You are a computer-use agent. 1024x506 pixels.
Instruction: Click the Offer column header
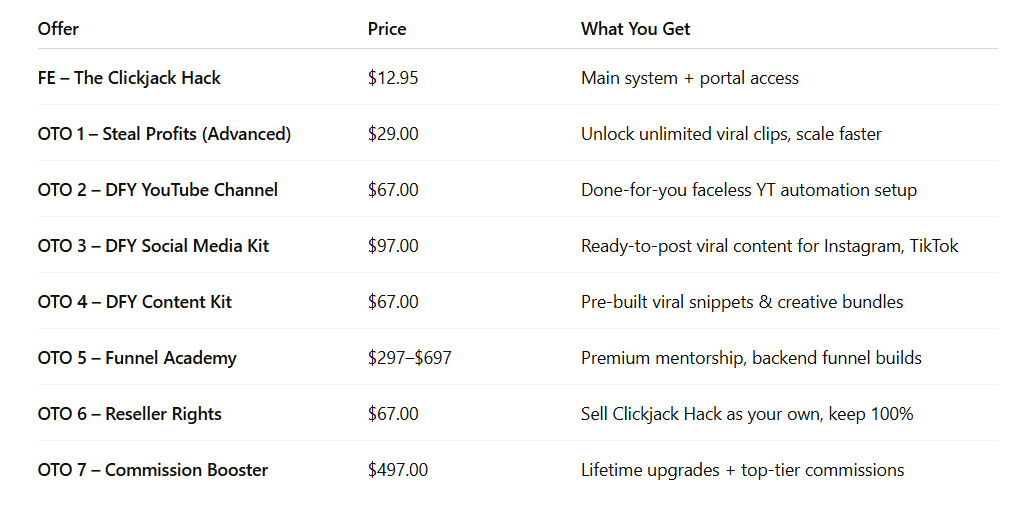(x=58, y=29)
